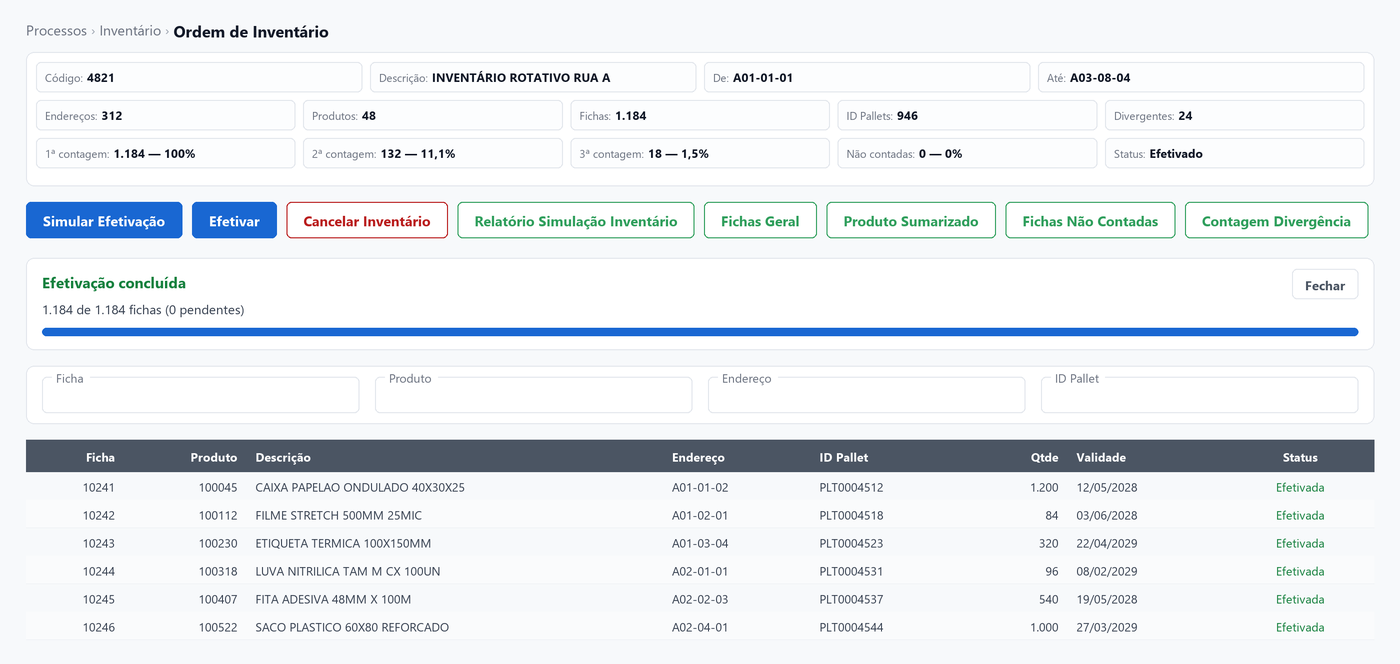Click the Código 4821 field
The width and height of the screenshot is (1400, 664).
click(199, 77)
